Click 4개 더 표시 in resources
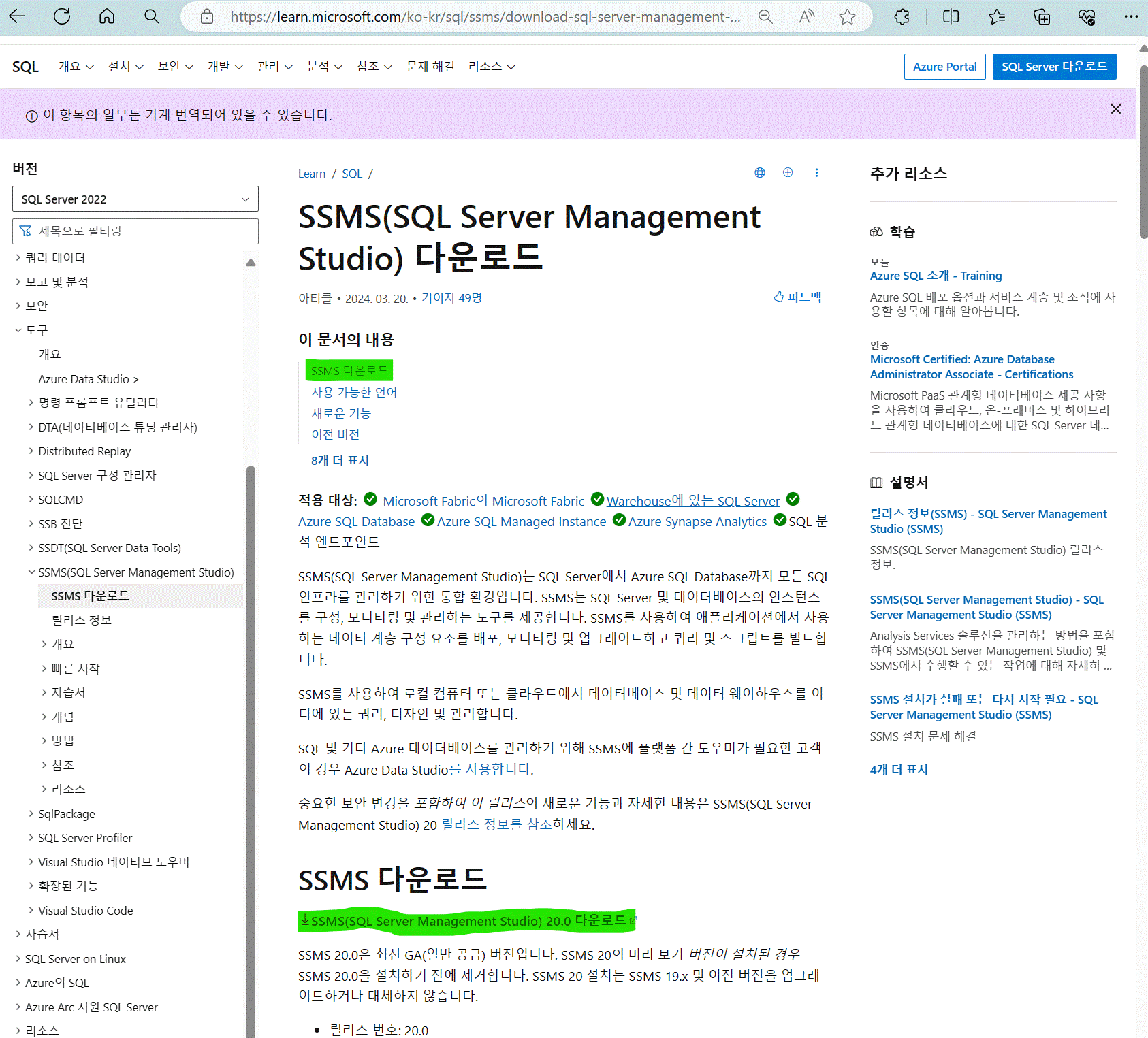 point(899,769)
